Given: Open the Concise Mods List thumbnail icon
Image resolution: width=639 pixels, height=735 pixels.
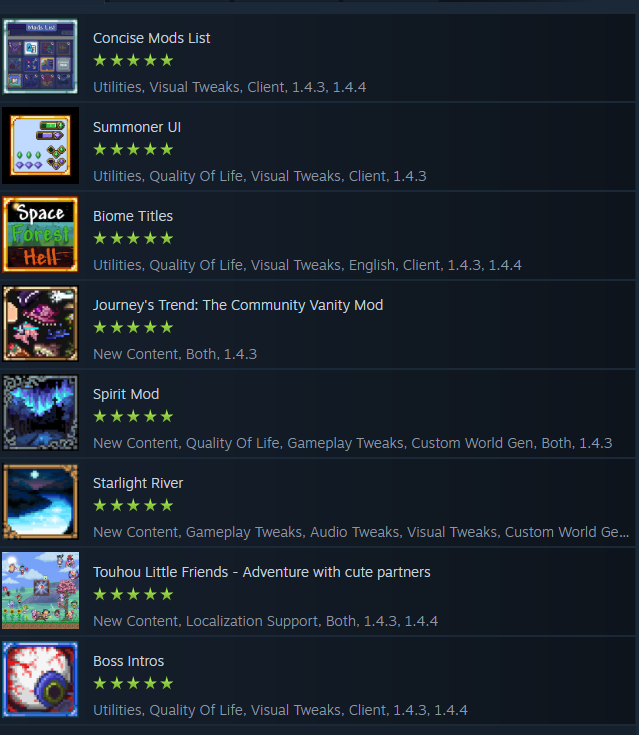Looking at the screenshot, I should 40,56.
